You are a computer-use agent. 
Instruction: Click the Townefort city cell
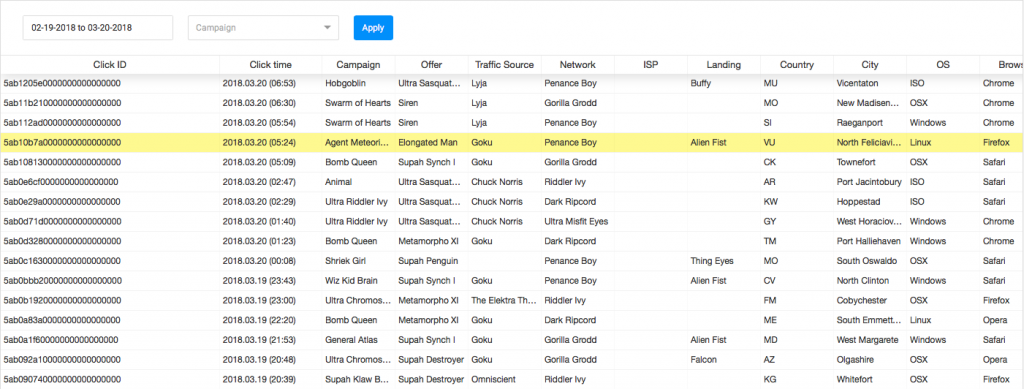coord(857,162)
